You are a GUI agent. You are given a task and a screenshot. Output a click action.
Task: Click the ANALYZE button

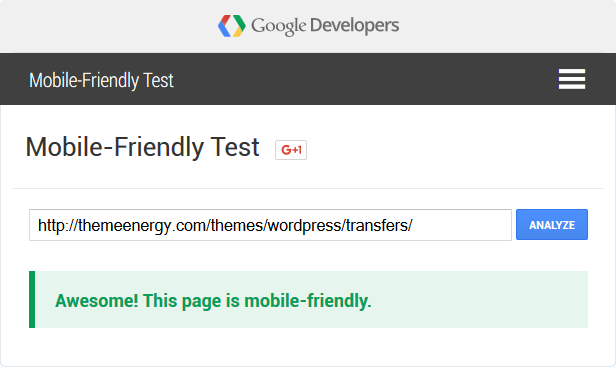coord(552,225)
